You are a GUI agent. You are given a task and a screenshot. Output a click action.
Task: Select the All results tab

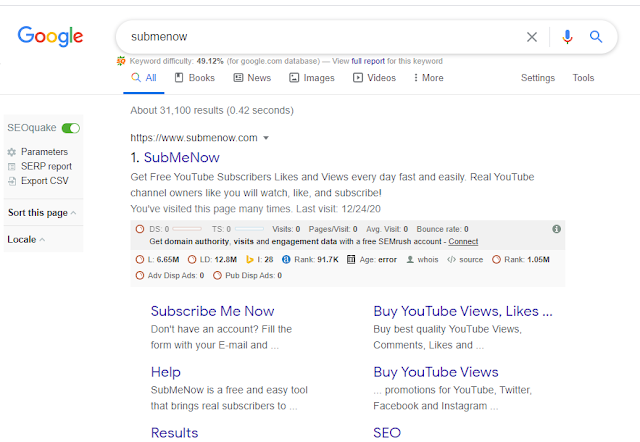(144, 78)
